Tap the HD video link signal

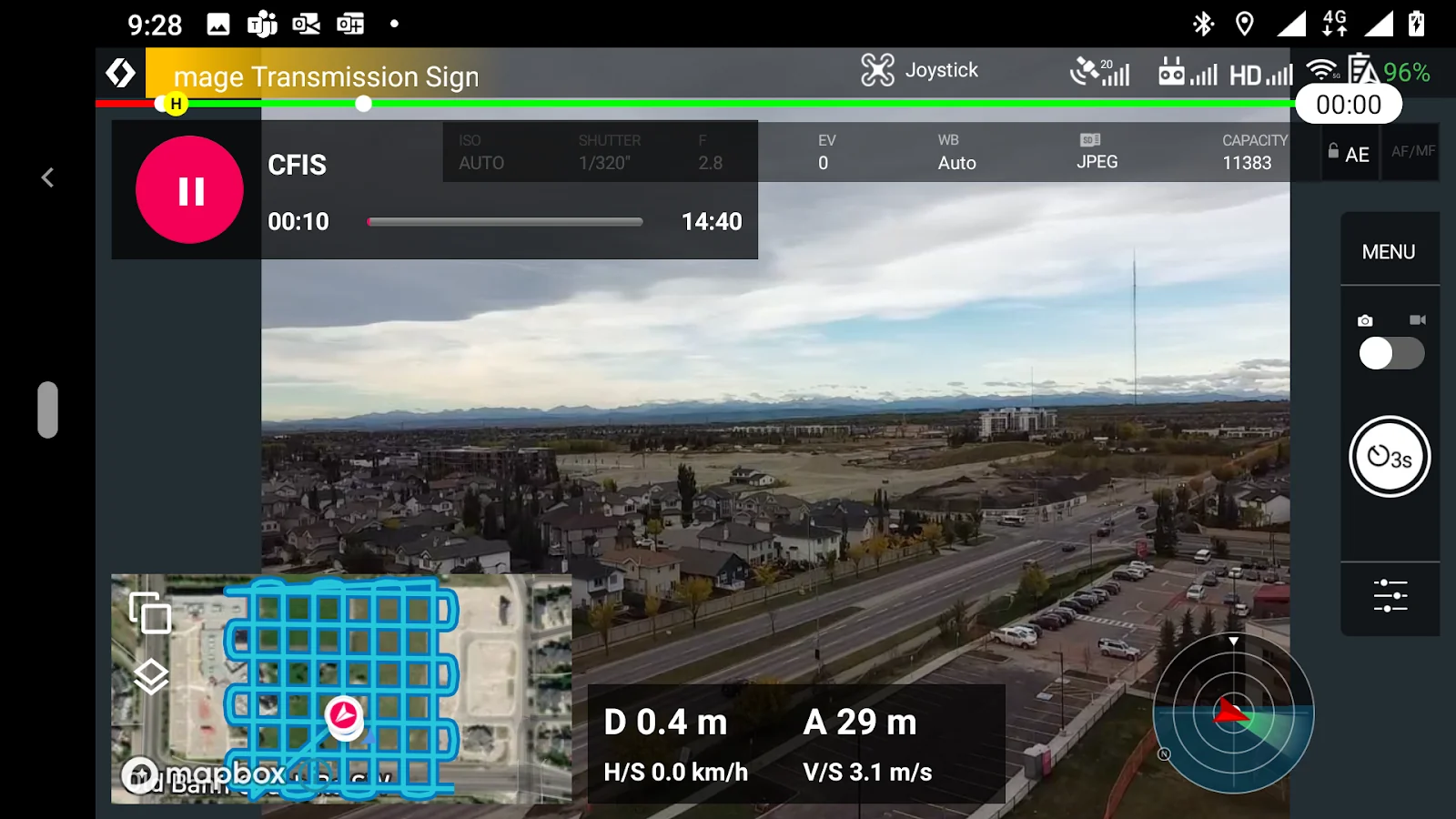tap(1260, 75)
